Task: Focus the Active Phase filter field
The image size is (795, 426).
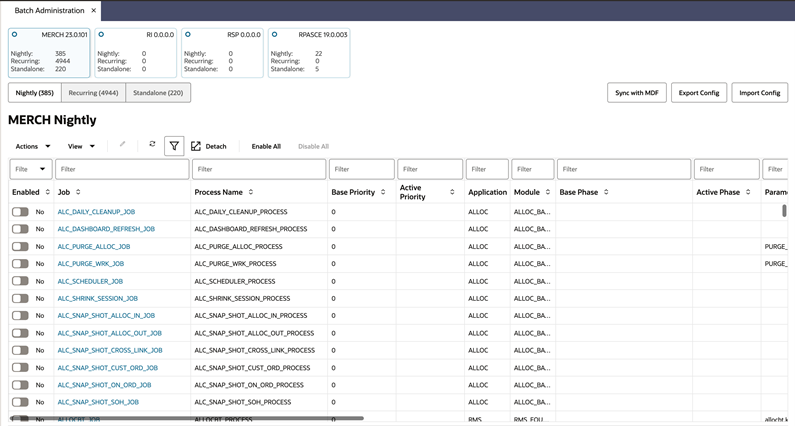Action: [x=727, y=169]
